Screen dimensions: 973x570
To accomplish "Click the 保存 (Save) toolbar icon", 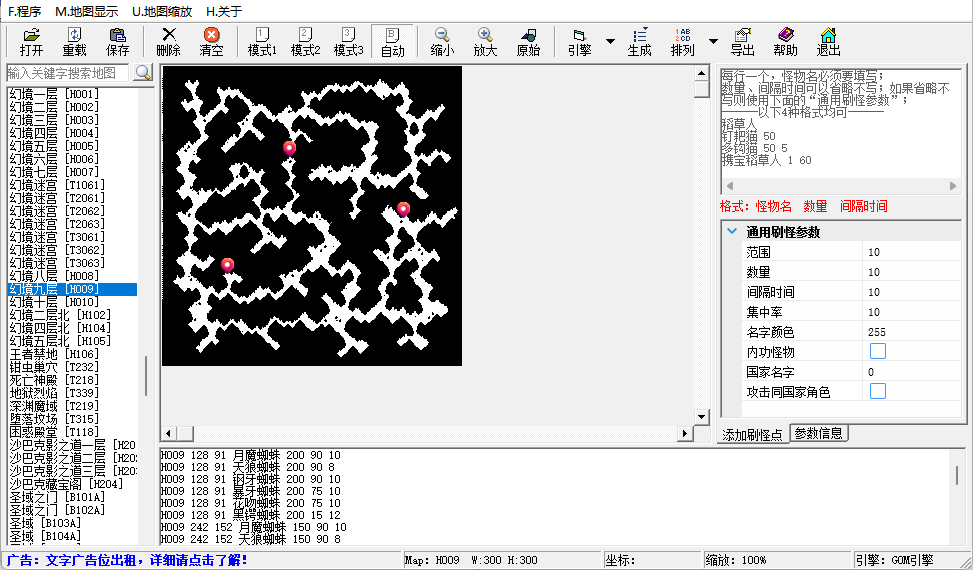I will (117, 42).
